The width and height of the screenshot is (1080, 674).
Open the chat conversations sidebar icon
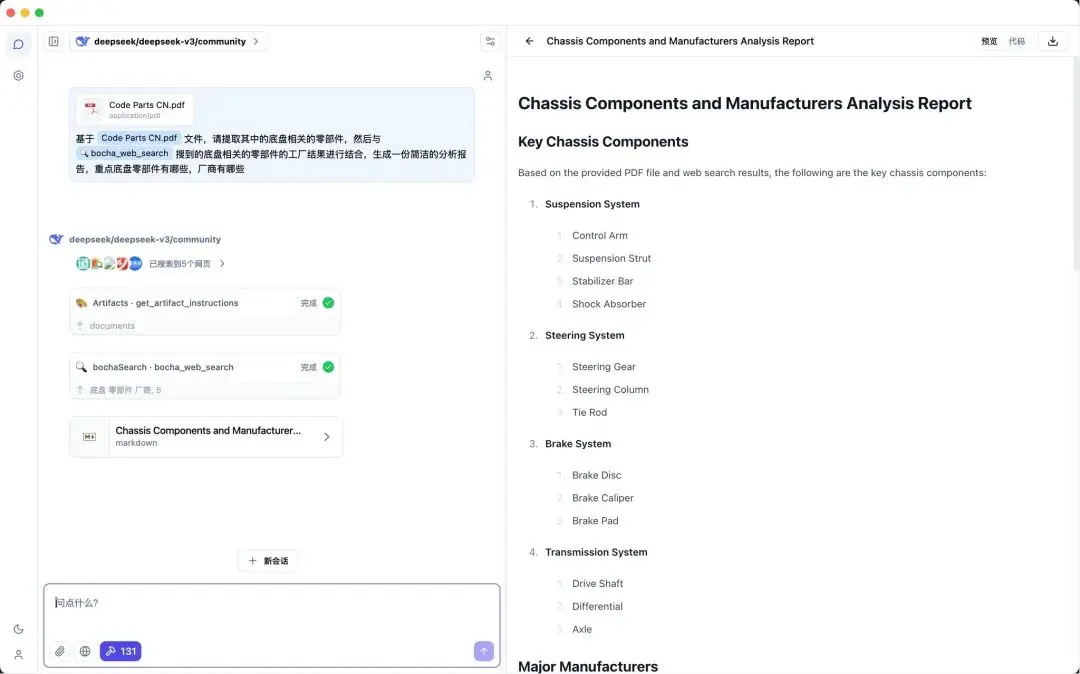pyautogui.click(x=18, y=44)
